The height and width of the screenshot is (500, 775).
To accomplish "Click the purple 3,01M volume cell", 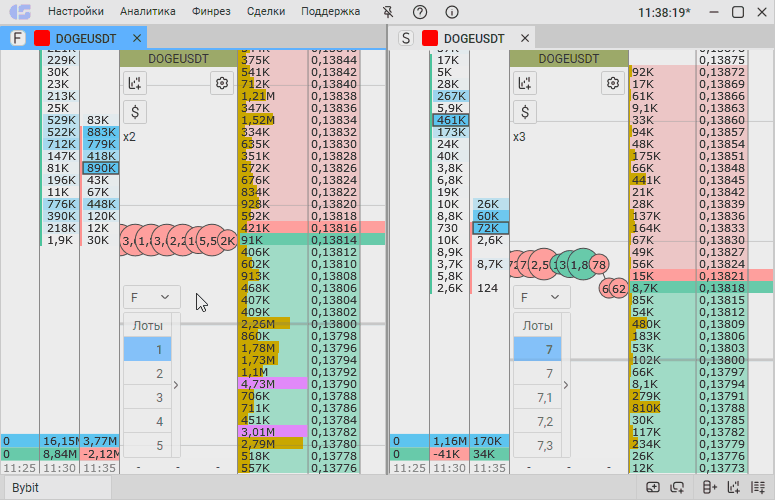I will pos(273,432).
